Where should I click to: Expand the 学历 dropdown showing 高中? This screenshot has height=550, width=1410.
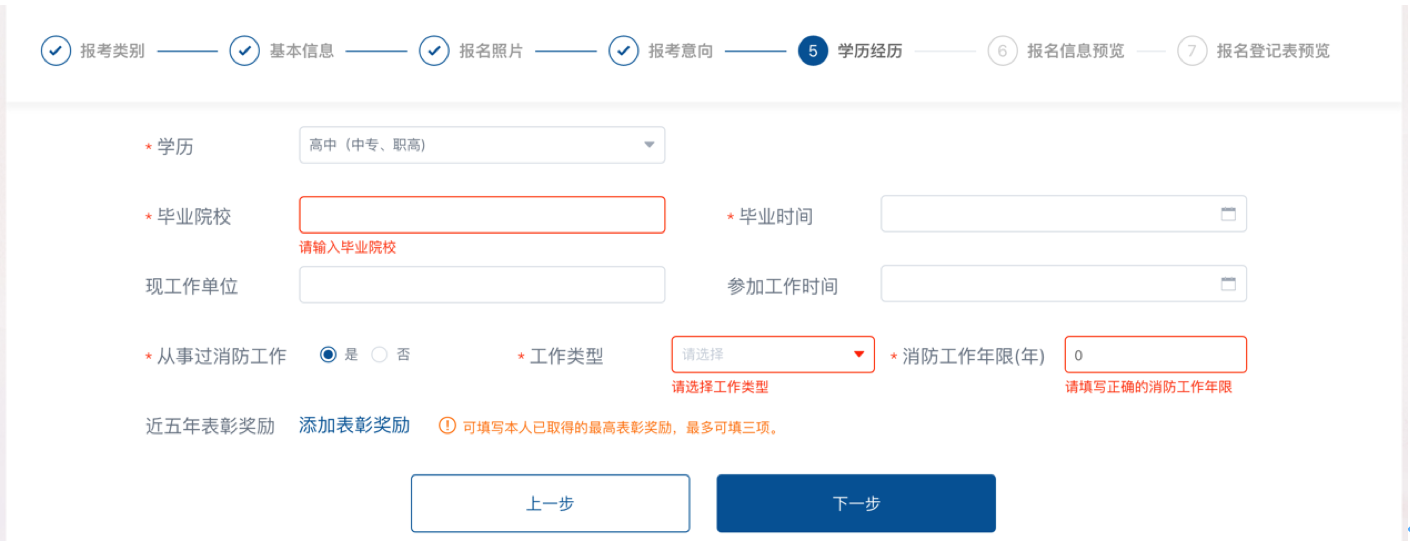click(x=482, y=145)
